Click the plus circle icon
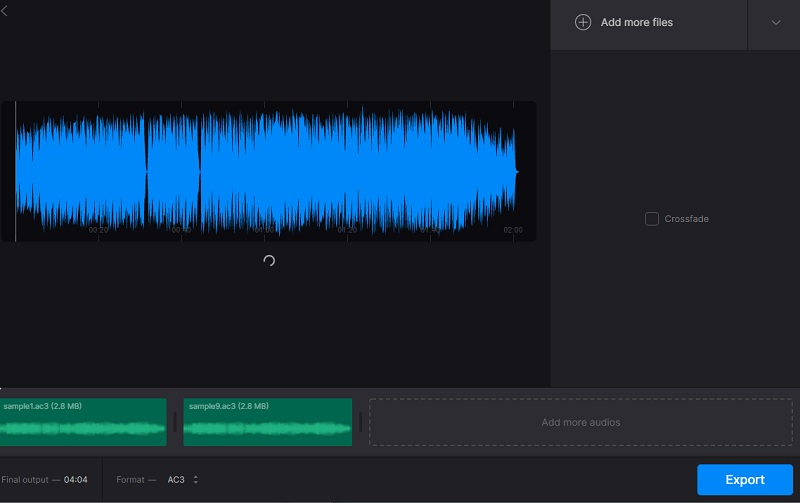Viewport: 800px width, 503px height. pyautogui.click(x=583, y=22)
